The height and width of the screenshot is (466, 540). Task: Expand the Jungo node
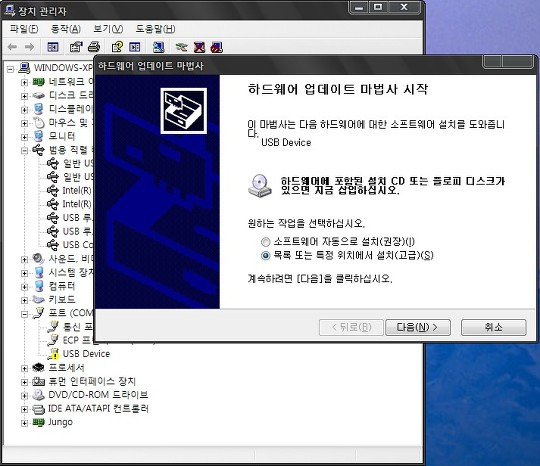pos(24,423)
